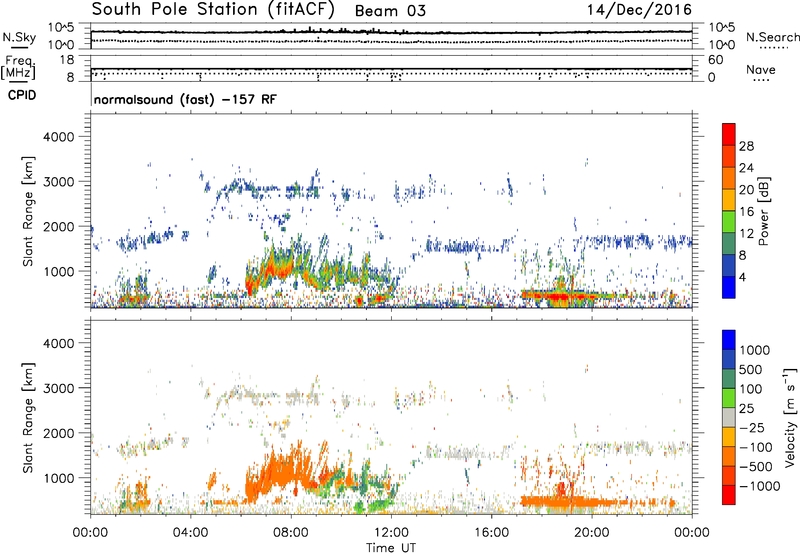This screenshot has height=554, width=800.
Task: Click the '-25' Velocity colorbar tick label
Action: click(x=751, y=428)
